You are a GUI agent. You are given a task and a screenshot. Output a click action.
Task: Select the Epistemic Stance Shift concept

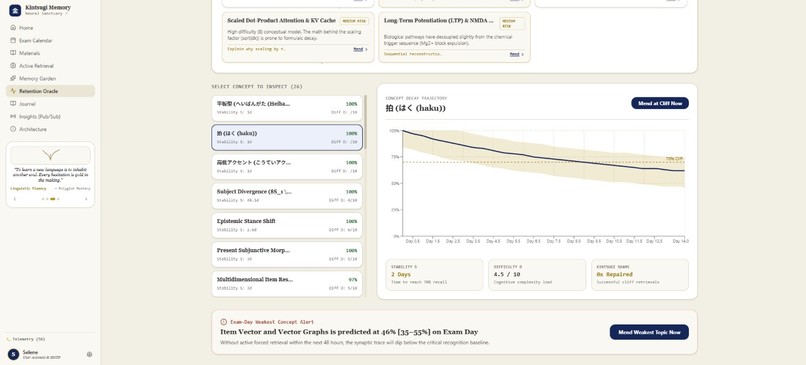click(x=287, y=225)
